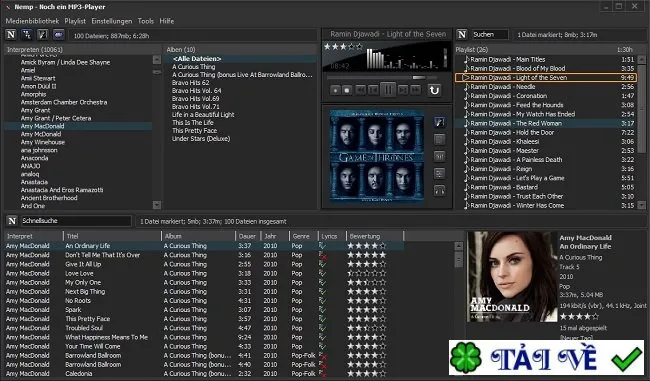Screen dimensions: 650x381
Task: Sort tracks by Bewertung column header
Action: [375, 236]
